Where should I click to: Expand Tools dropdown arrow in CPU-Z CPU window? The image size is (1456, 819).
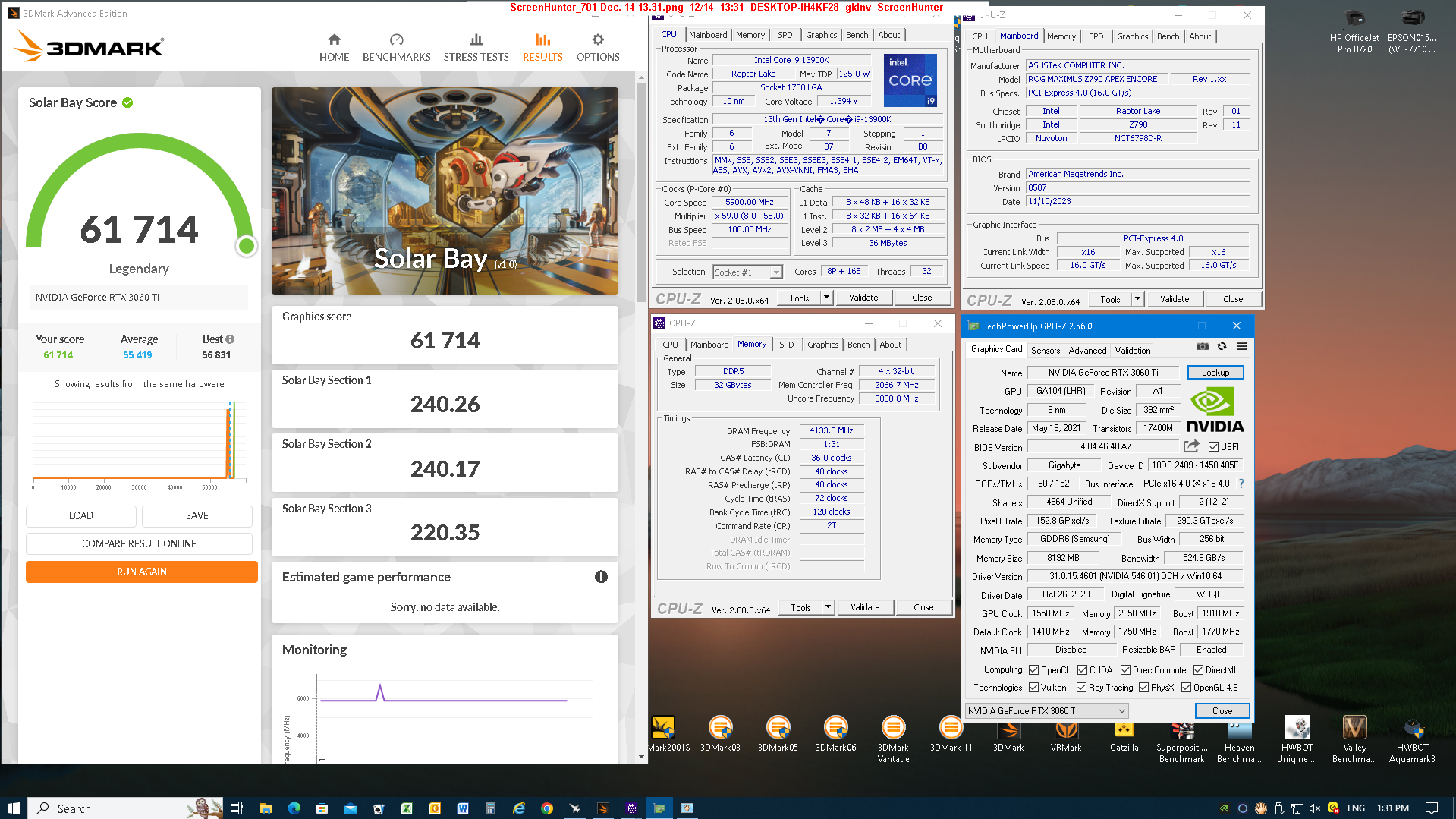coord(826,298)
